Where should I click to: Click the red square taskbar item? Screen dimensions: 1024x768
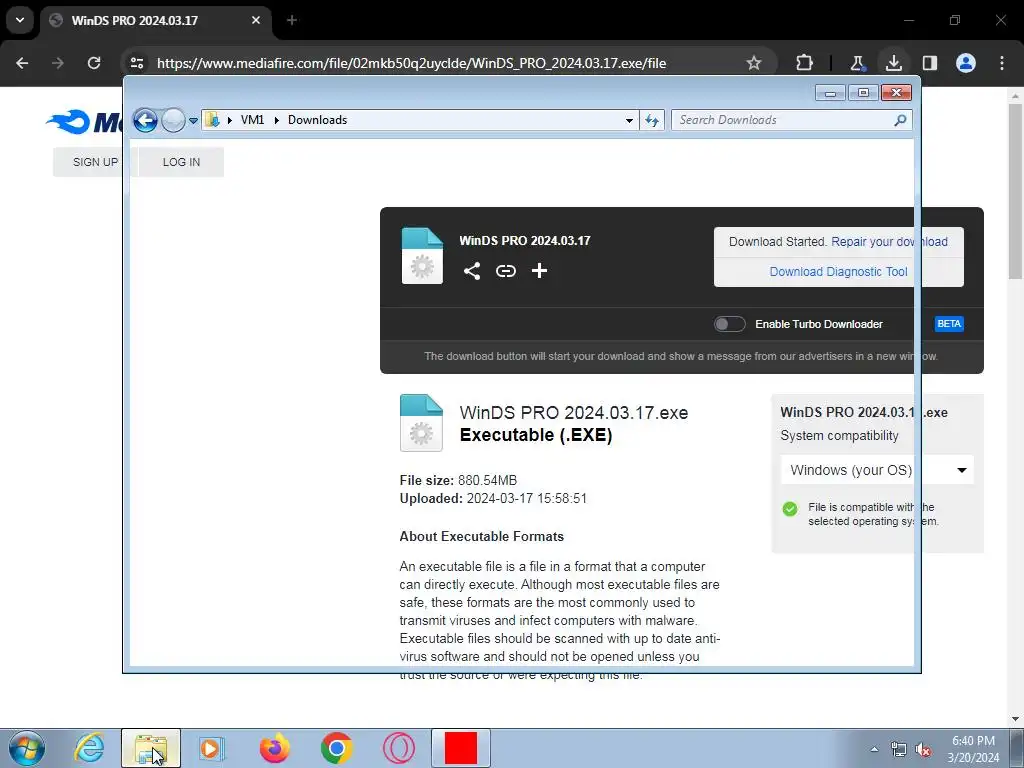tap(460, 748)
